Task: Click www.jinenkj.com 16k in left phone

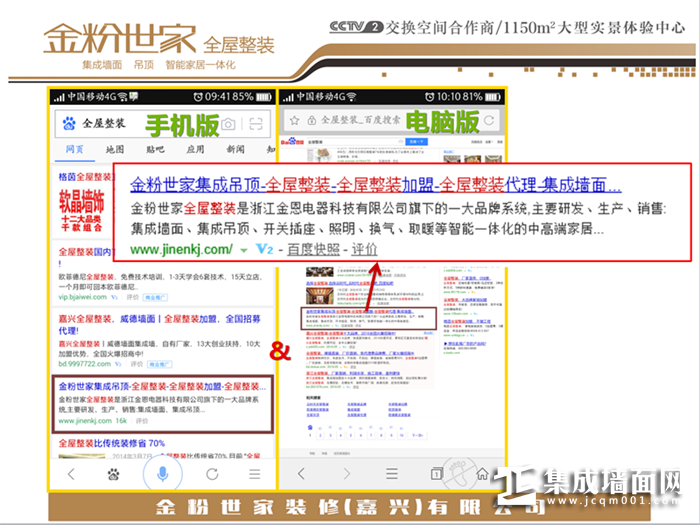Action: [x=92, y=421]
